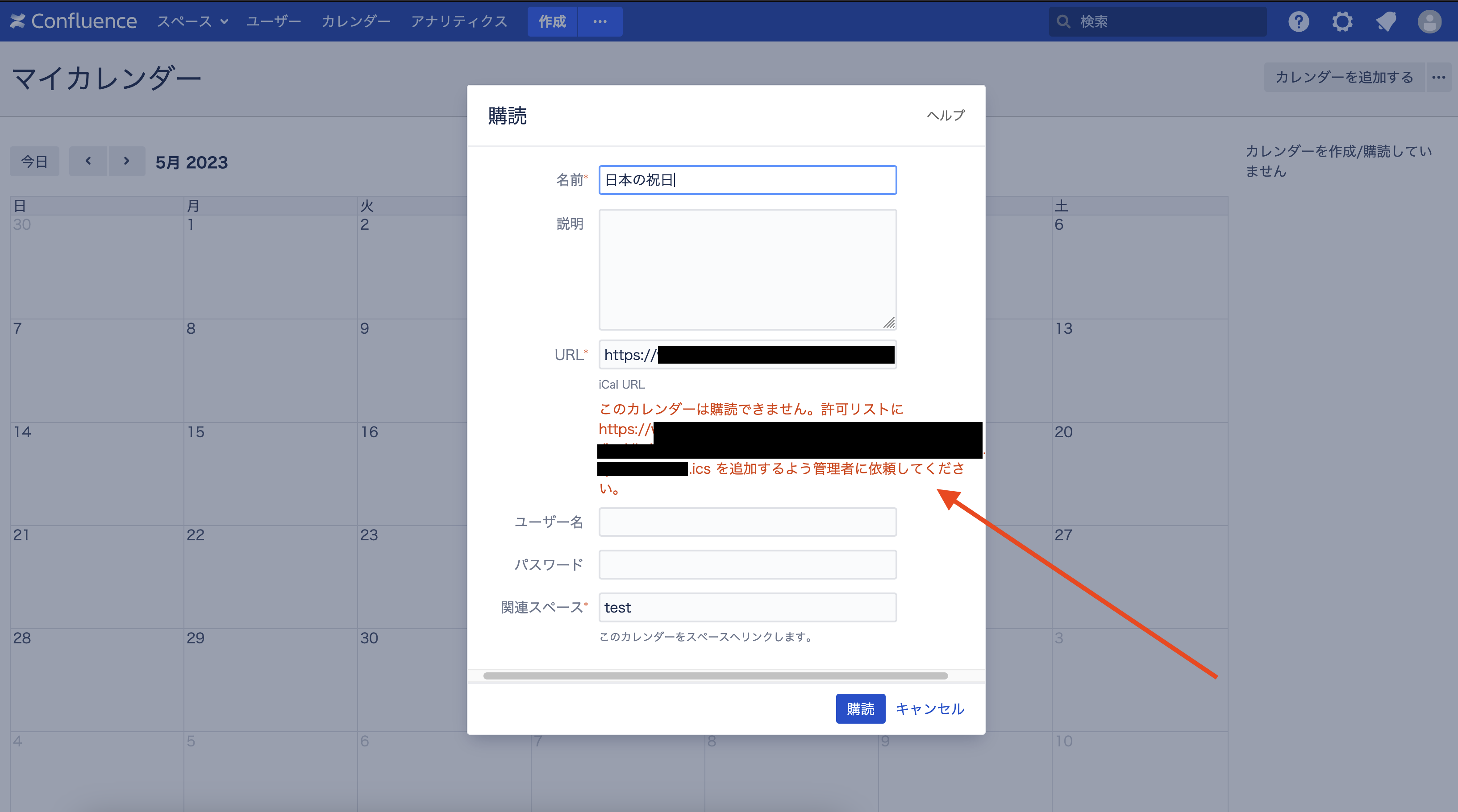Open the help question mark icon
Image resolution: width=1458 pixels, height=812 pixels.
(x=1298, y=21)
